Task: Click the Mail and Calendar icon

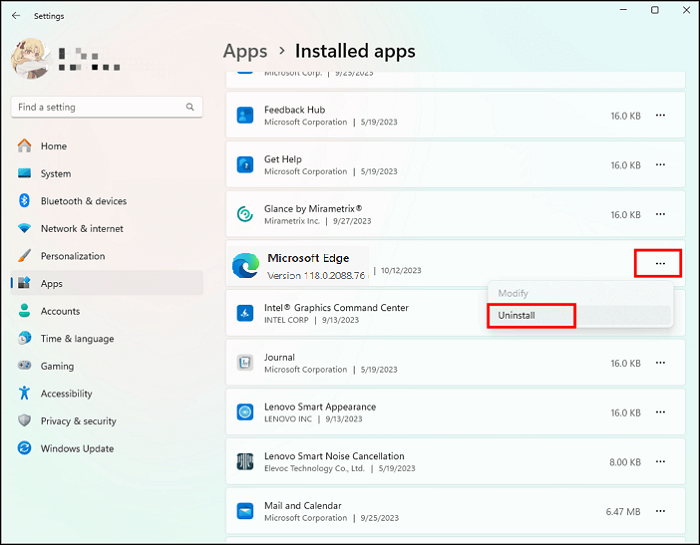Action: (x=245, y=512)
